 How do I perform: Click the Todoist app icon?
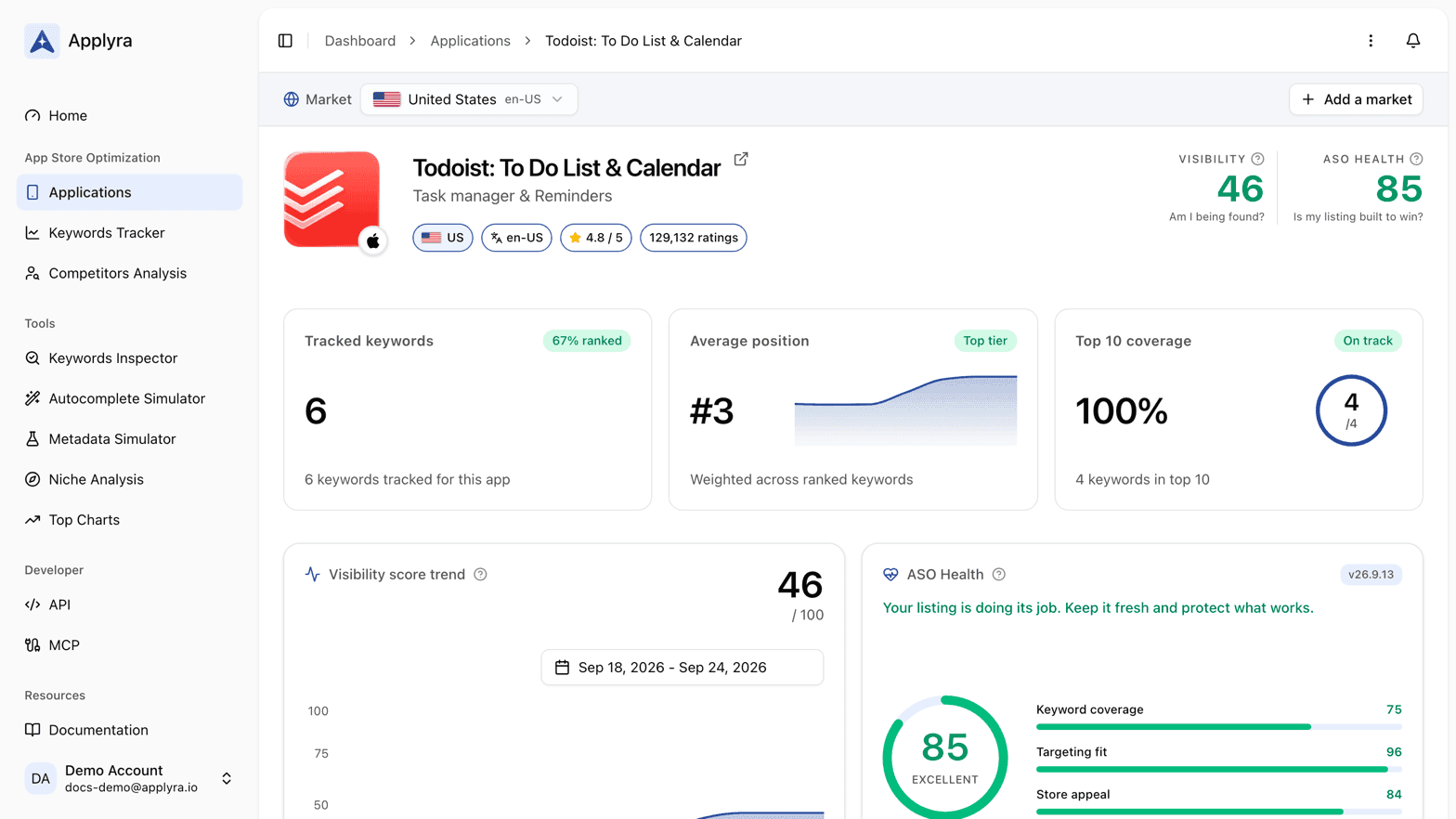(x=331, y=199)
